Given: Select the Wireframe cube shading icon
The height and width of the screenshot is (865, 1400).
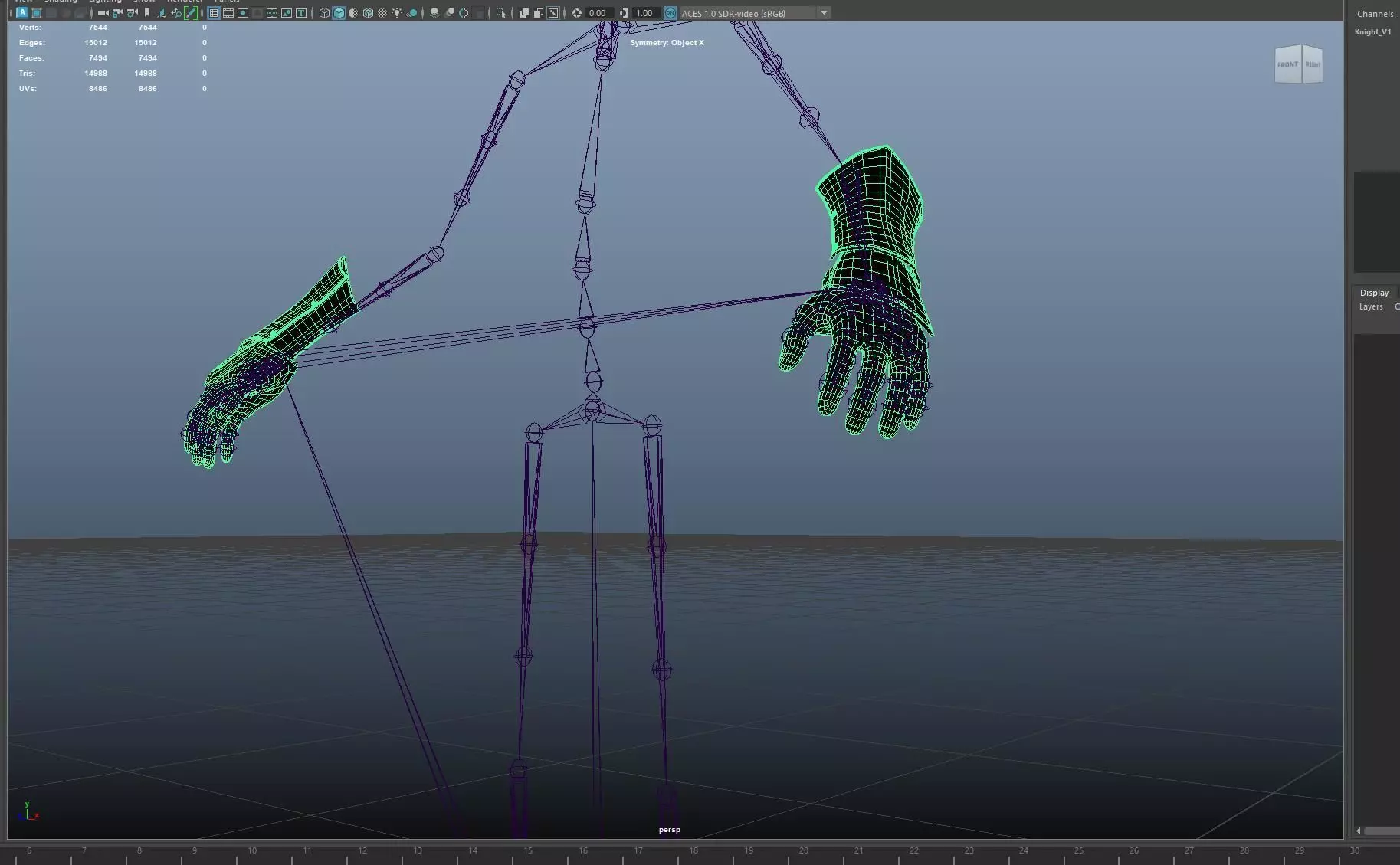Looking at the screenshot, I should tap(324, 13).
